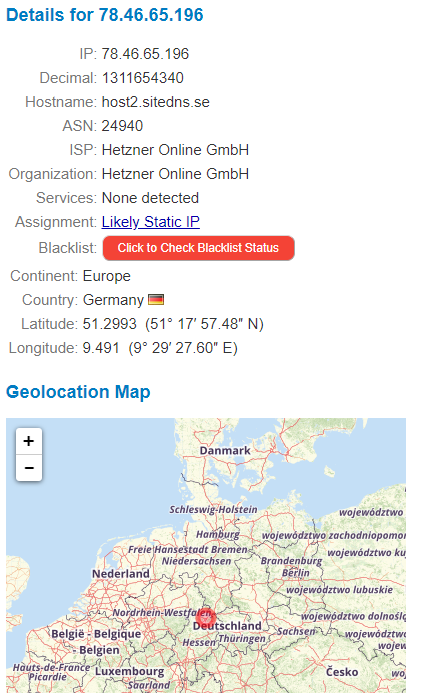Click the red geolocation marker on map
The image size is (433, 693).
tap(206, 616)
